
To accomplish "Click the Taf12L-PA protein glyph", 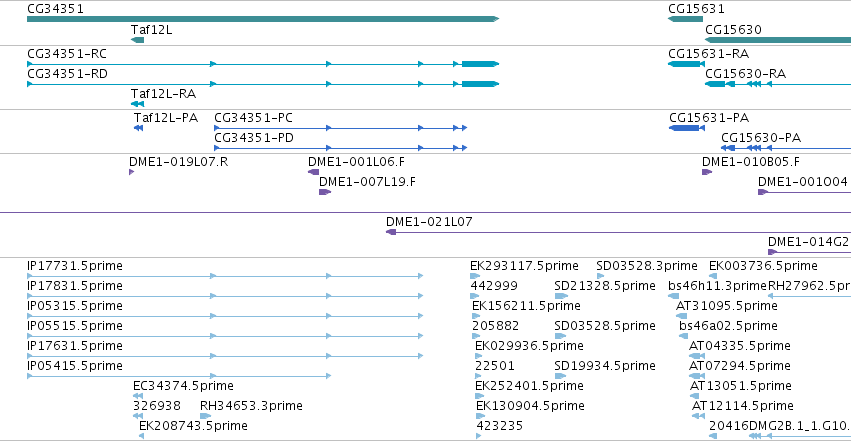I will [x=138, y=128].
